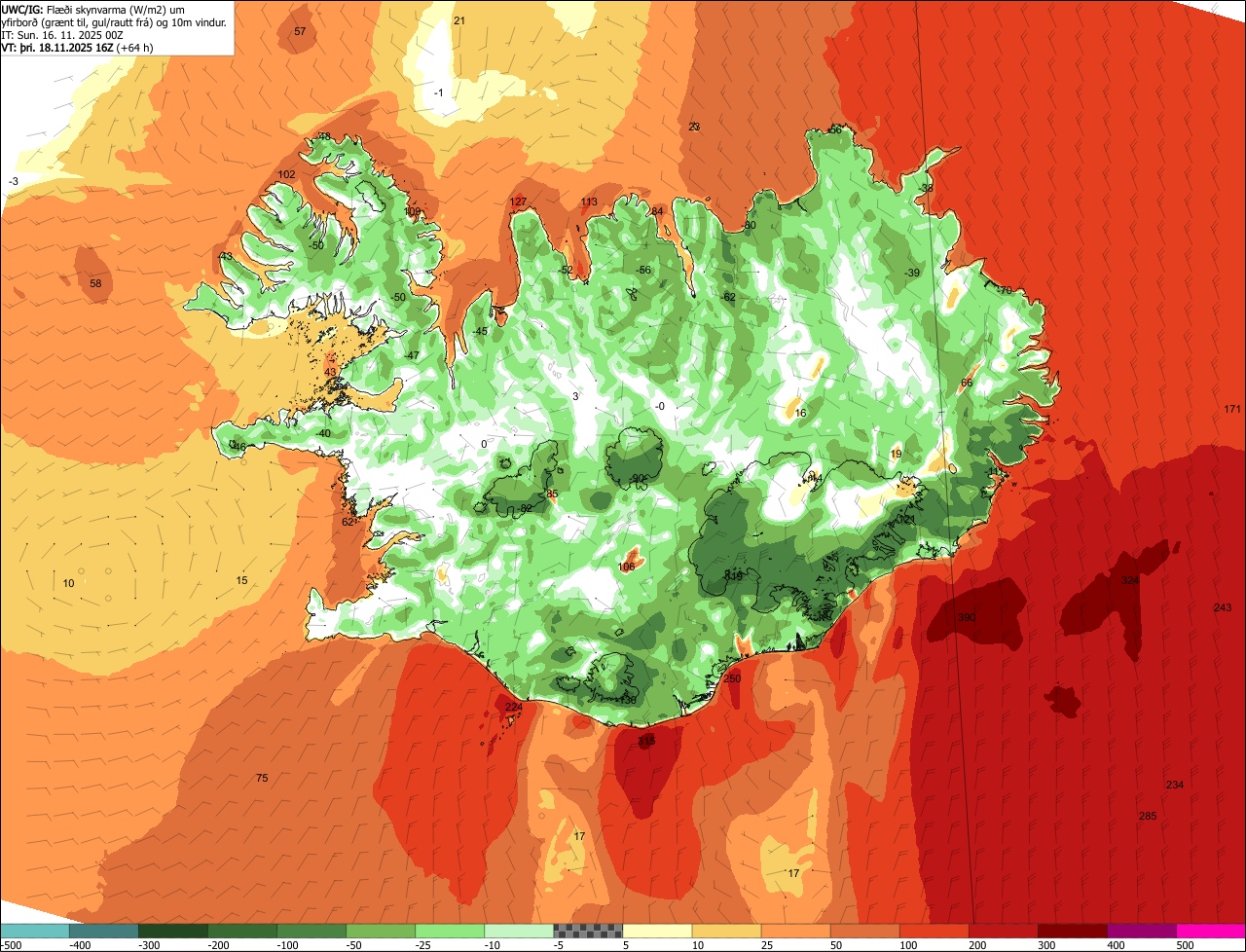Select the orange 25 to 50 legend swatch
This screenshot has width=1246, height=952.
(795, 931)
